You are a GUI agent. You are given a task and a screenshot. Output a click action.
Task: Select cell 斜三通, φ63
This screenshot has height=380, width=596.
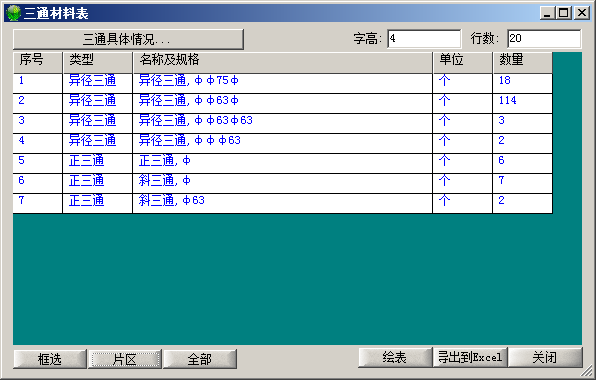pos(282,203)
